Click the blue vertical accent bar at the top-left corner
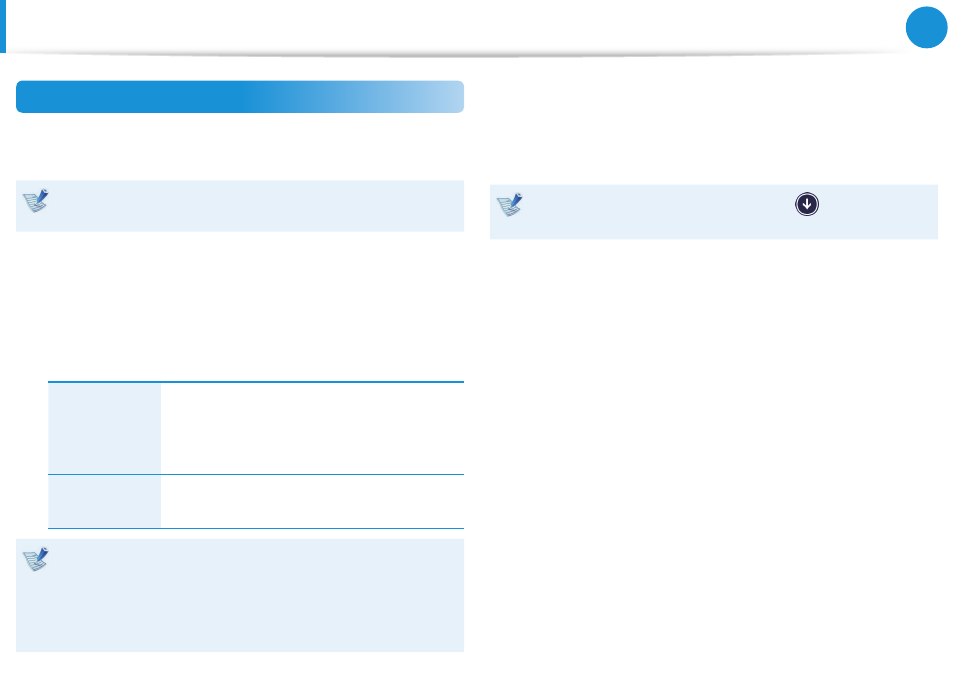Viewport: 954px width, 677px height. tap(3, 26)
